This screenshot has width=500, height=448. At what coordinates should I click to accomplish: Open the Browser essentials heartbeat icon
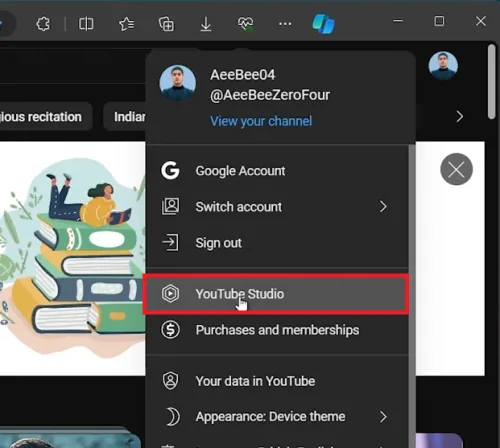(245, 24)
